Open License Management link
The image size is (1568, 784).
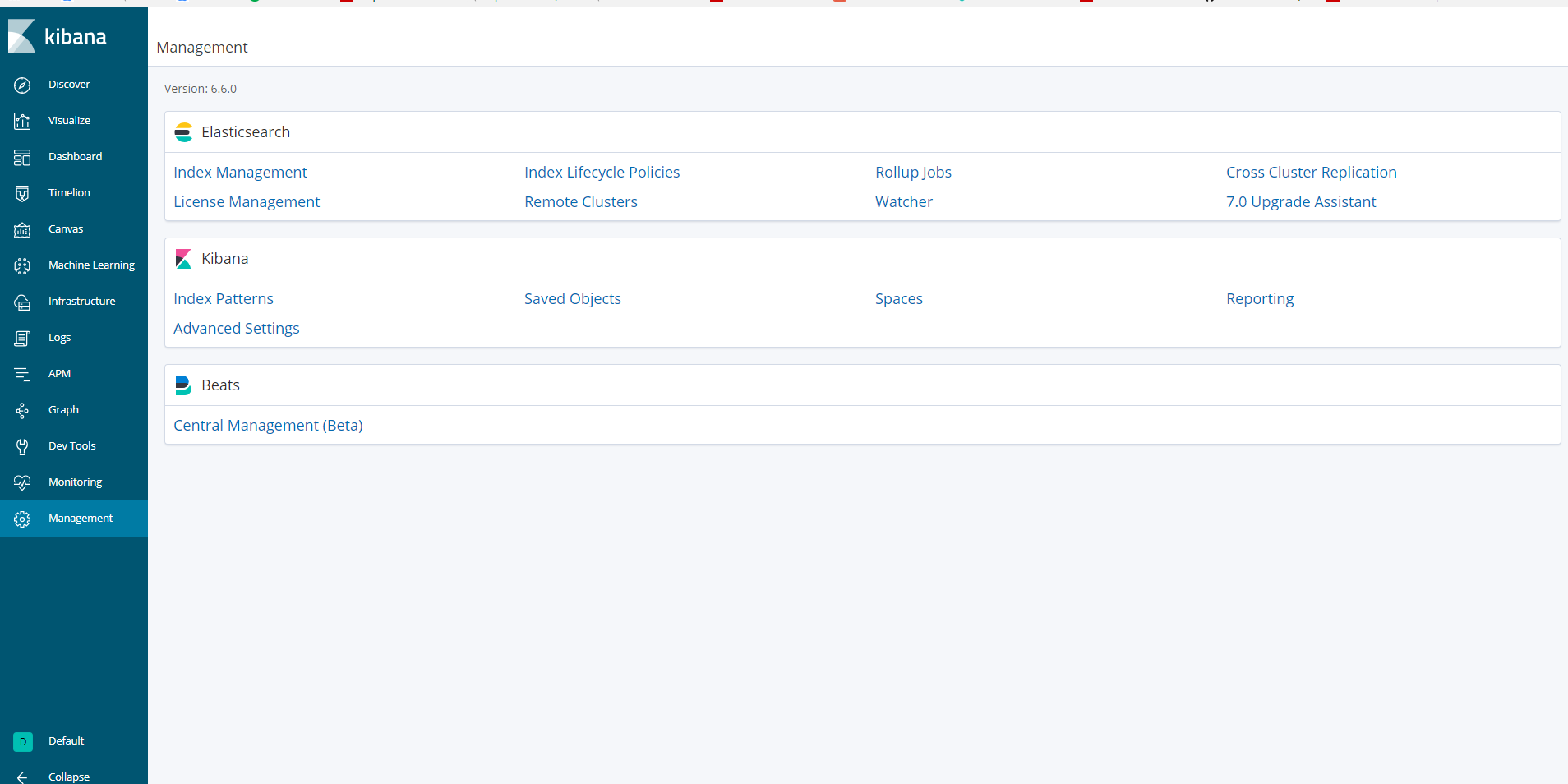(247, 202)
